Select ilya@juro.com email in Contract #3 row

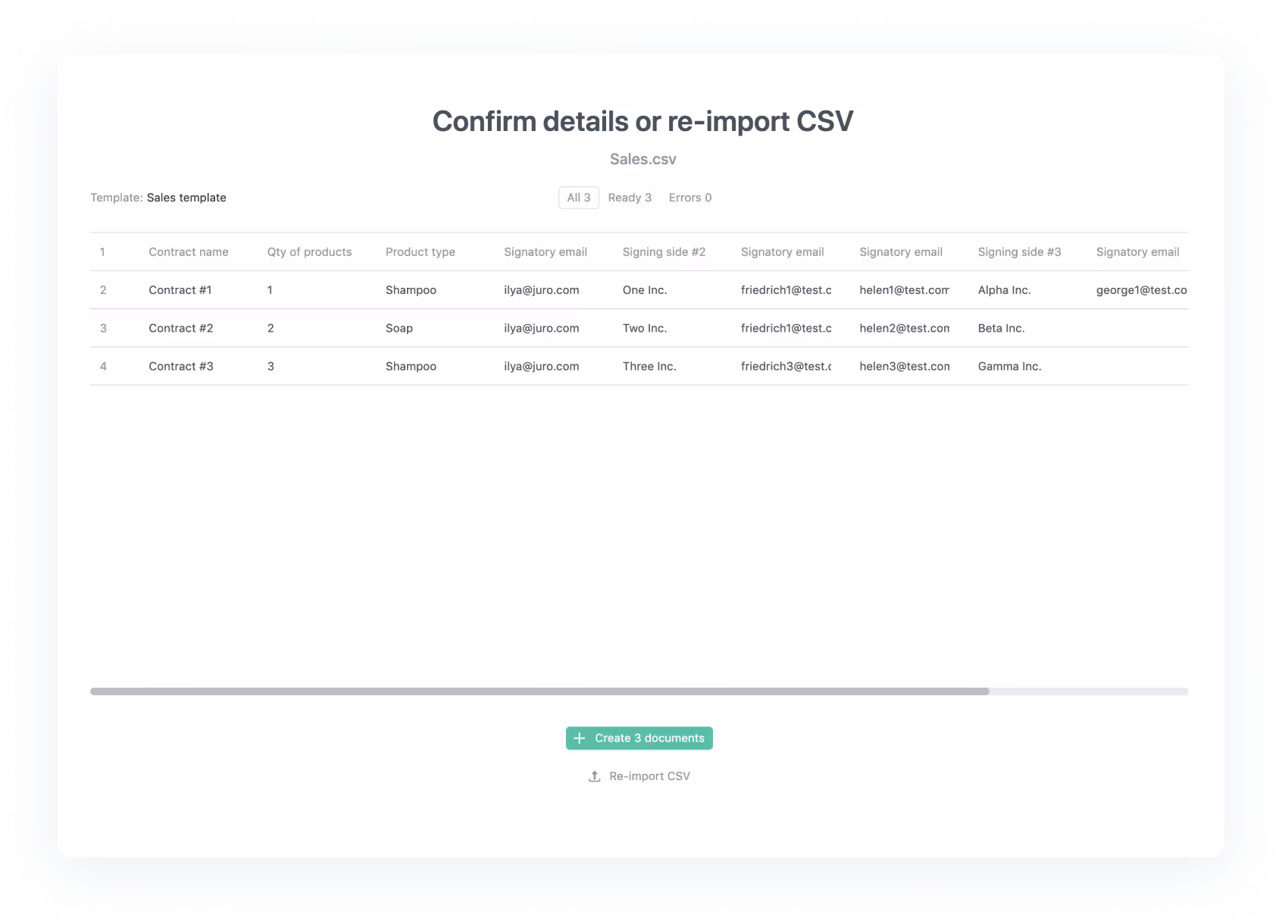tap(541, 366)
